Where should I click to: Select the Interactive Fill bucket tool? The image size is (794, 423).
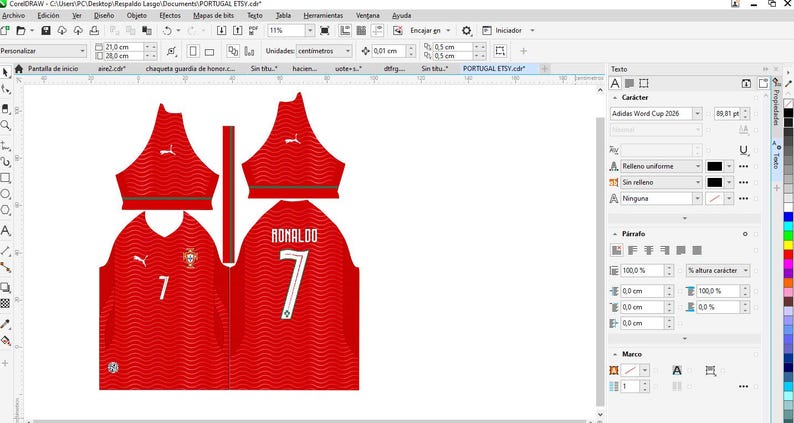6,340
